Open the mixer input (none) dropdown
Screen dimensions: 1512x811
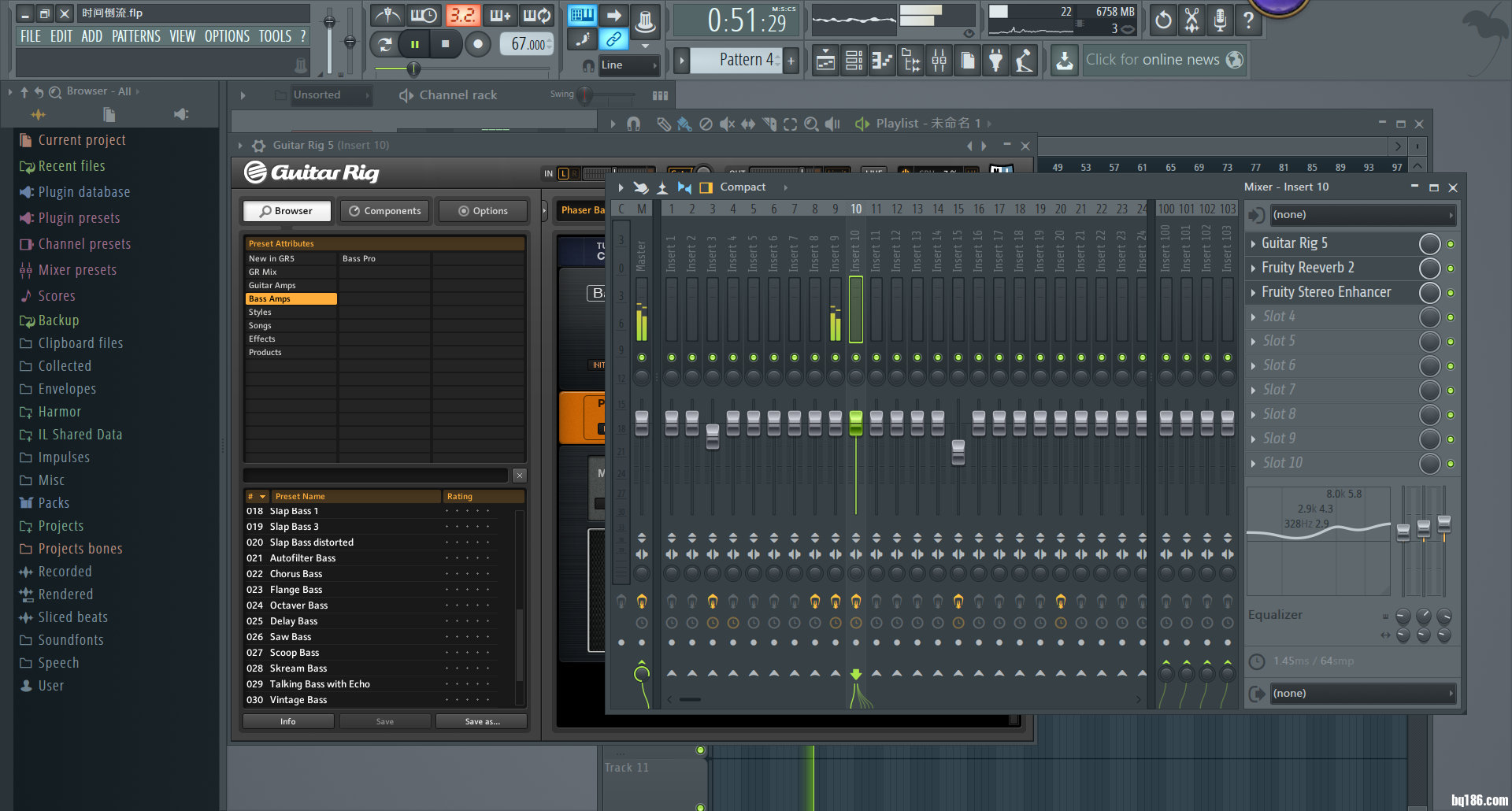(x=1363, y=215)
